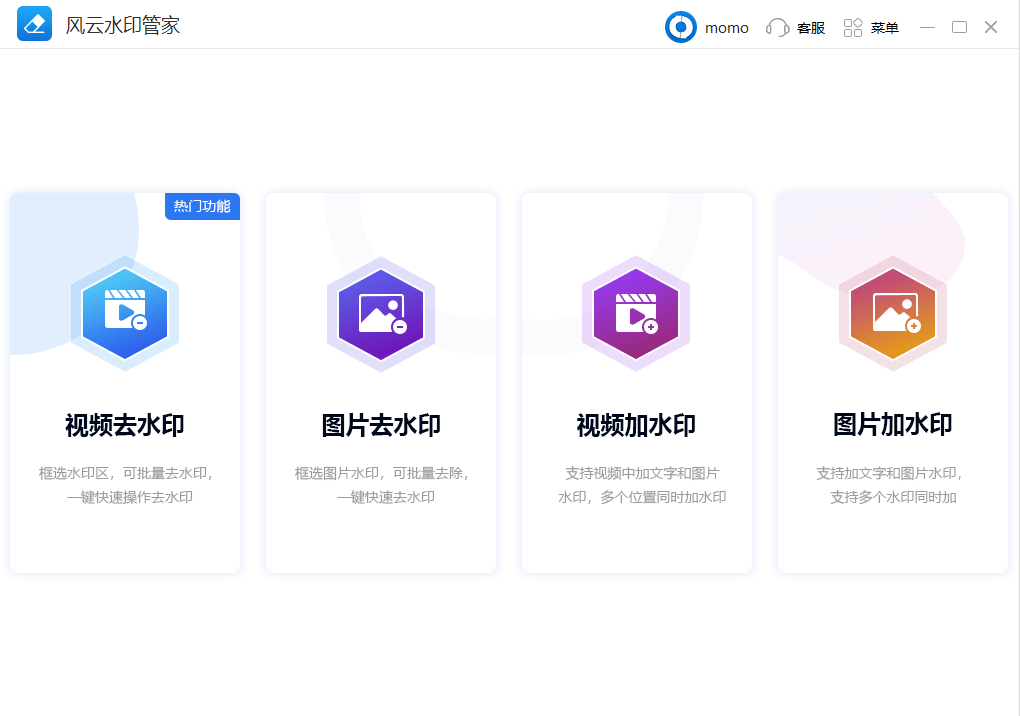This screenshot has width=1020, height=716.
Task: Open the momo user avatar icon
Action: 680,27
